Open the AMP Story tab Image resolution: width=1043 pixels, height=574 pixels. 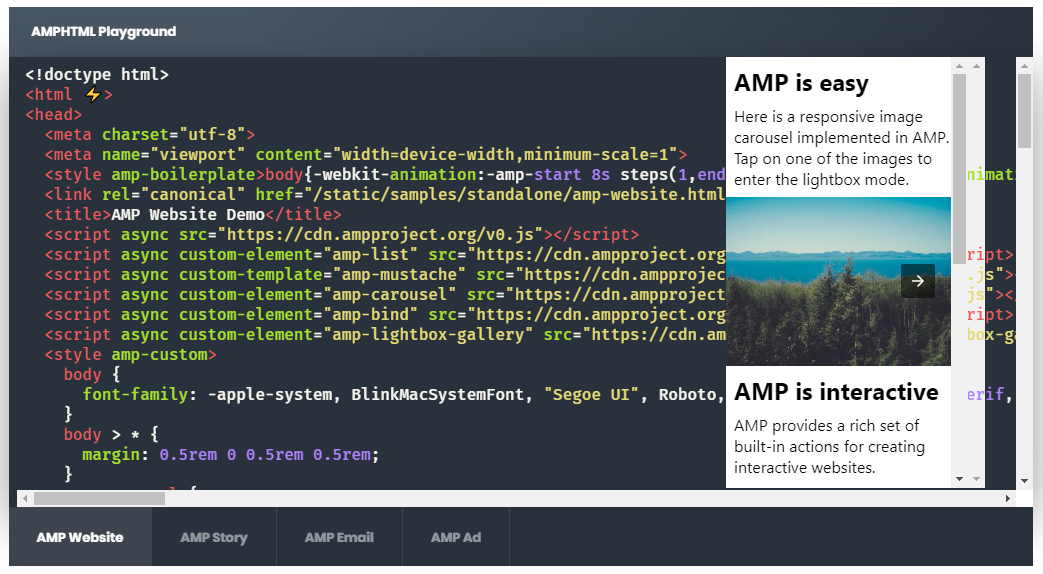214,537
